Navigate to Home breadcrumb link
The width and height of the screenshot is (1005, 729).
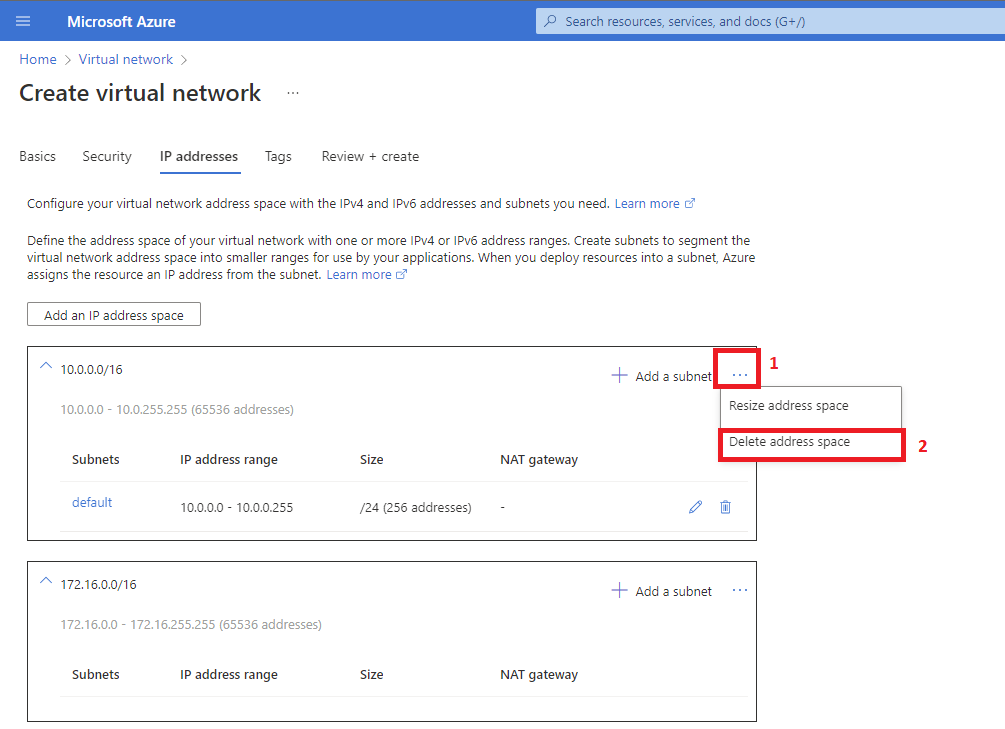pos(37,59)
